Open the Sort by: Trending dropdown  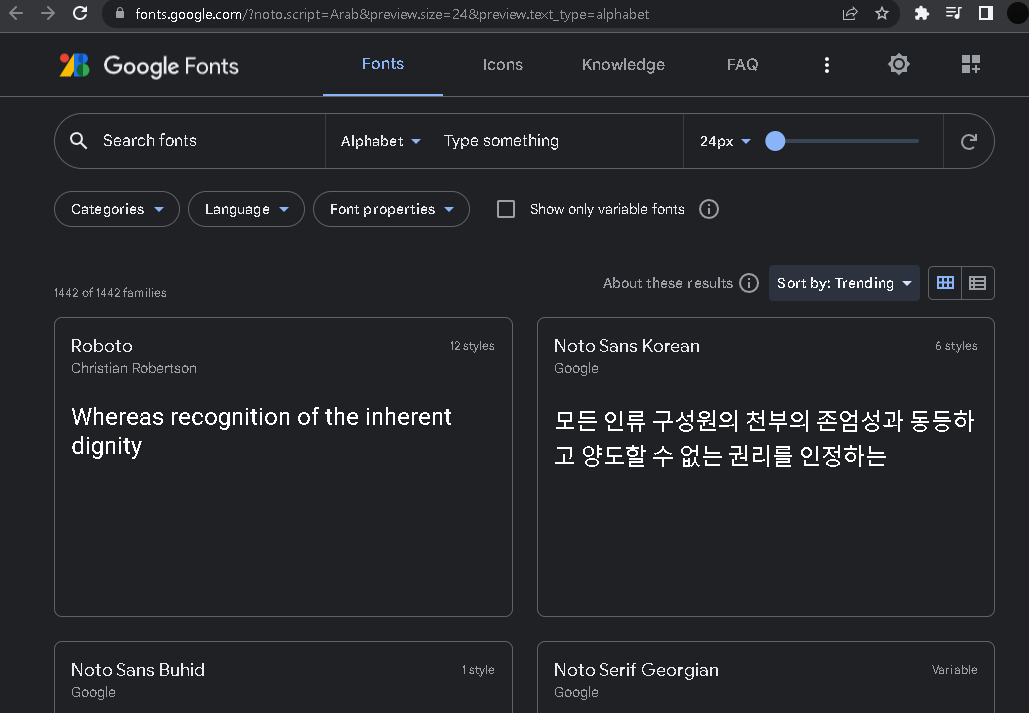tap(844, 283)
